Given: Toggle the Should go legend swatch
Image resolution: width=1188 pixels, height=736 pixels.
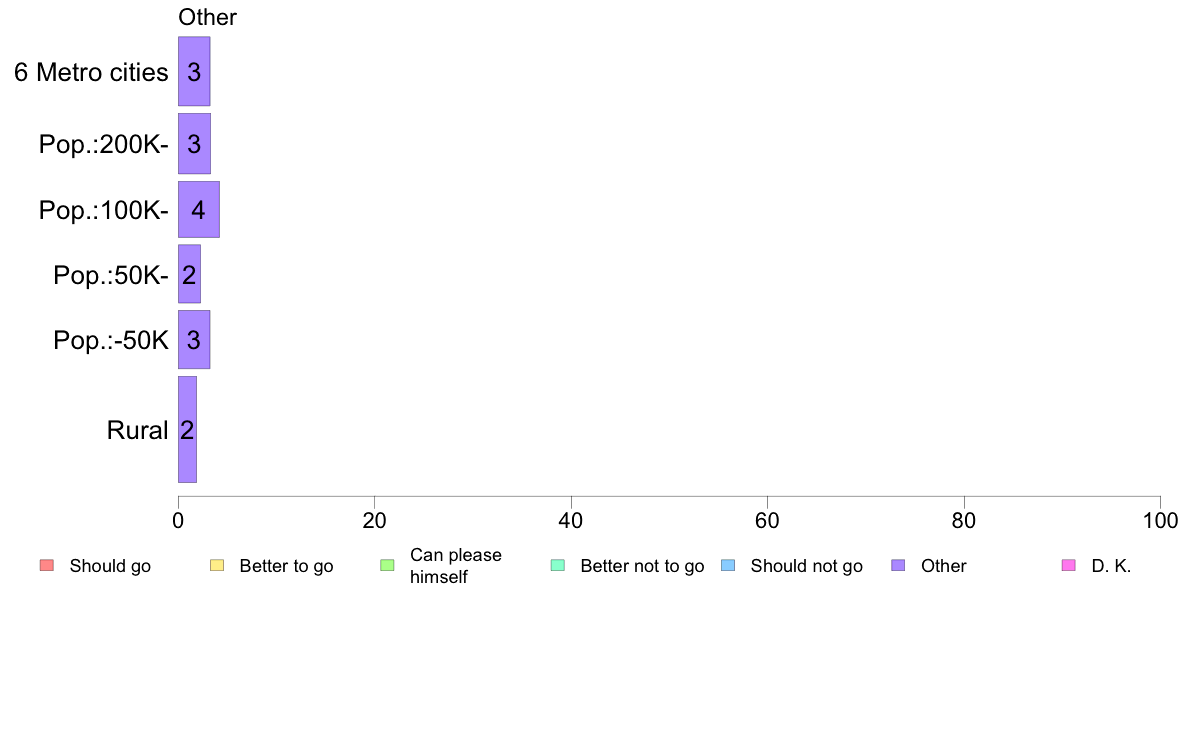Looking at the screenshot, I should 47,565.
